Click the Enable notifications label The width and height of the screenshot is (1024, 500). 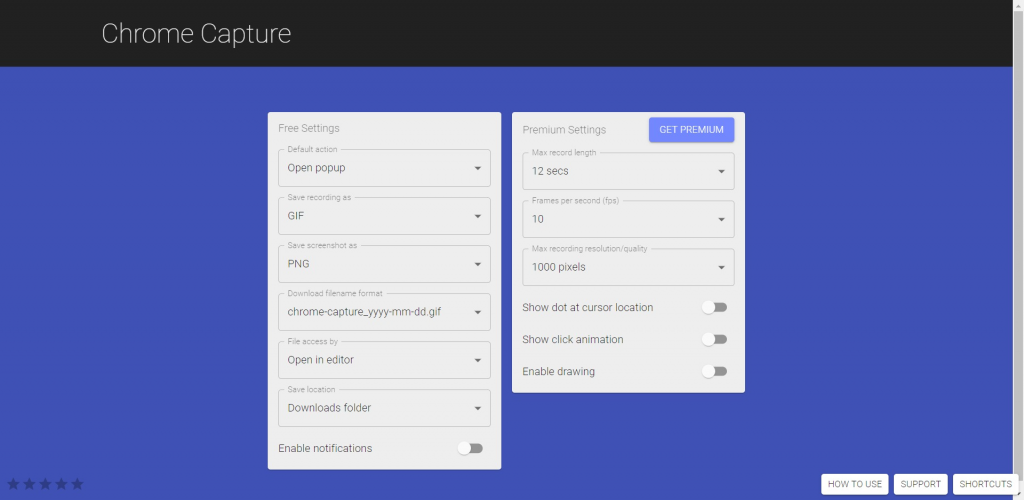325,448
